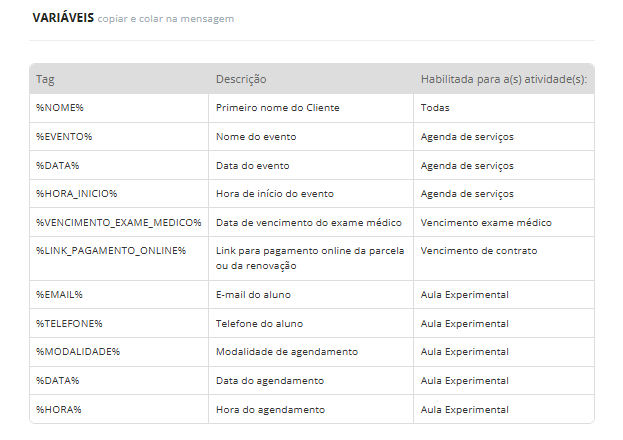Click 'Agenda de serviços' in the %HORA_INICIO% row
This screenshot has width=623, height=440.
467,194
